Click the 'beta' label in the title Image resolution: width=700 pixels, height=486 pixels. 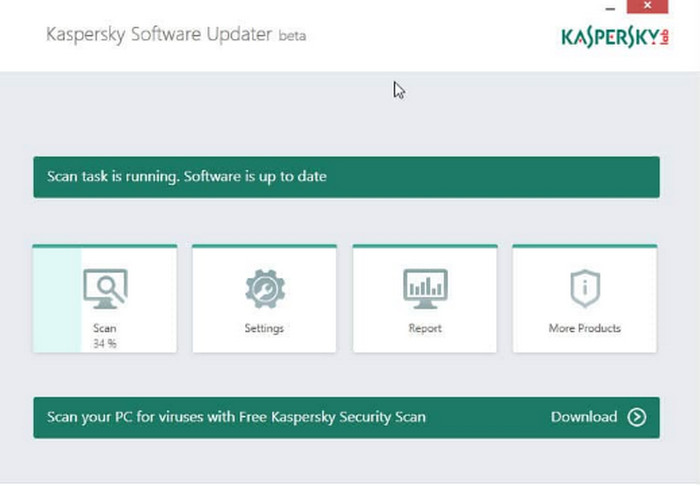click(x=293, y=36)
